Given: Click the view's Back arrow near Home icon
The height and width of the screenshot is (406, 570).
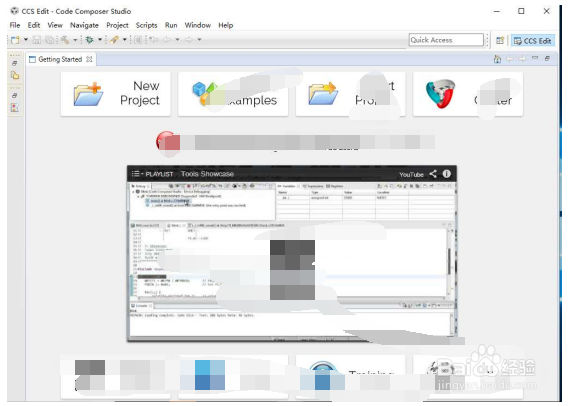Looking at the screenshot, I should 510,59.
